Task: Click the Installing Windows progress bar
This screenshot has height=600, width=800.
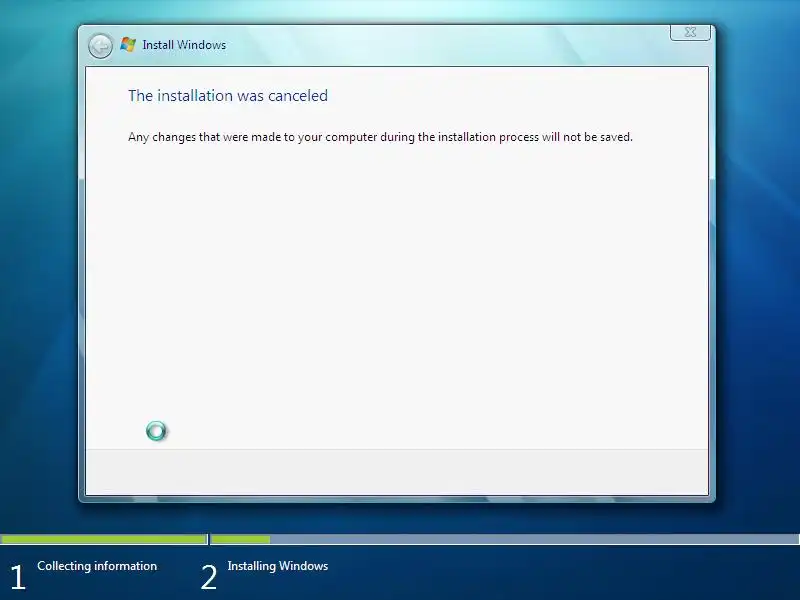Action: point(505,539)
